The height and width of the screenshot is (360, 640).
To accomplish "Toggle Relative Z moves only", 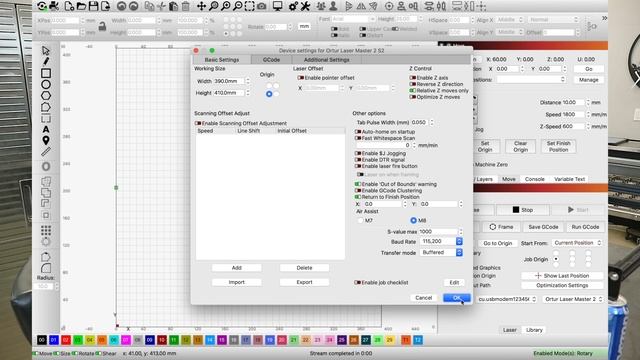I will (x=413, y=91).
